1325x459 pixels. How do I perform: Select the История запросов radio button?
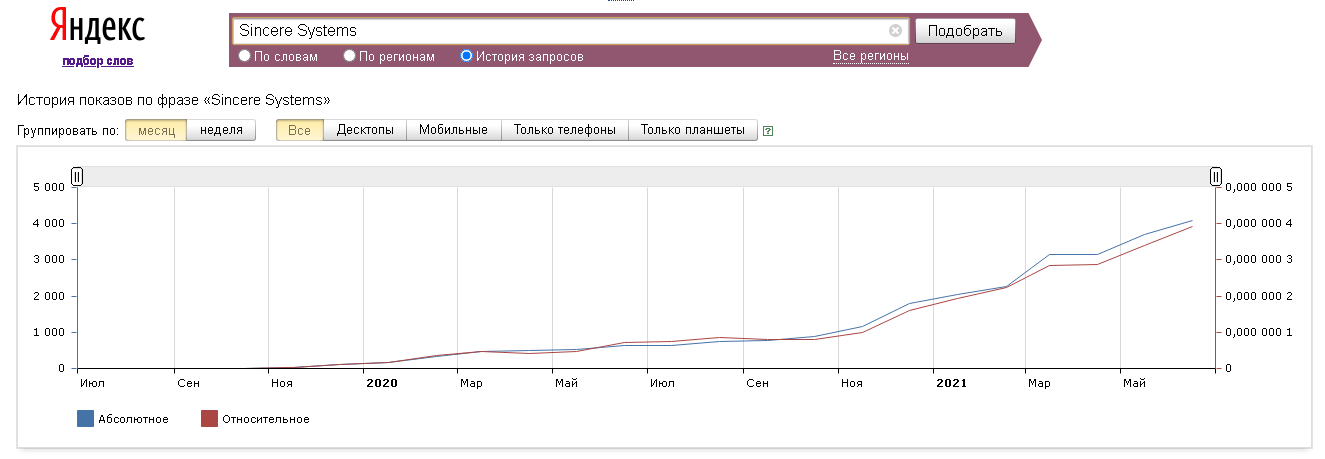click(466, 56)
